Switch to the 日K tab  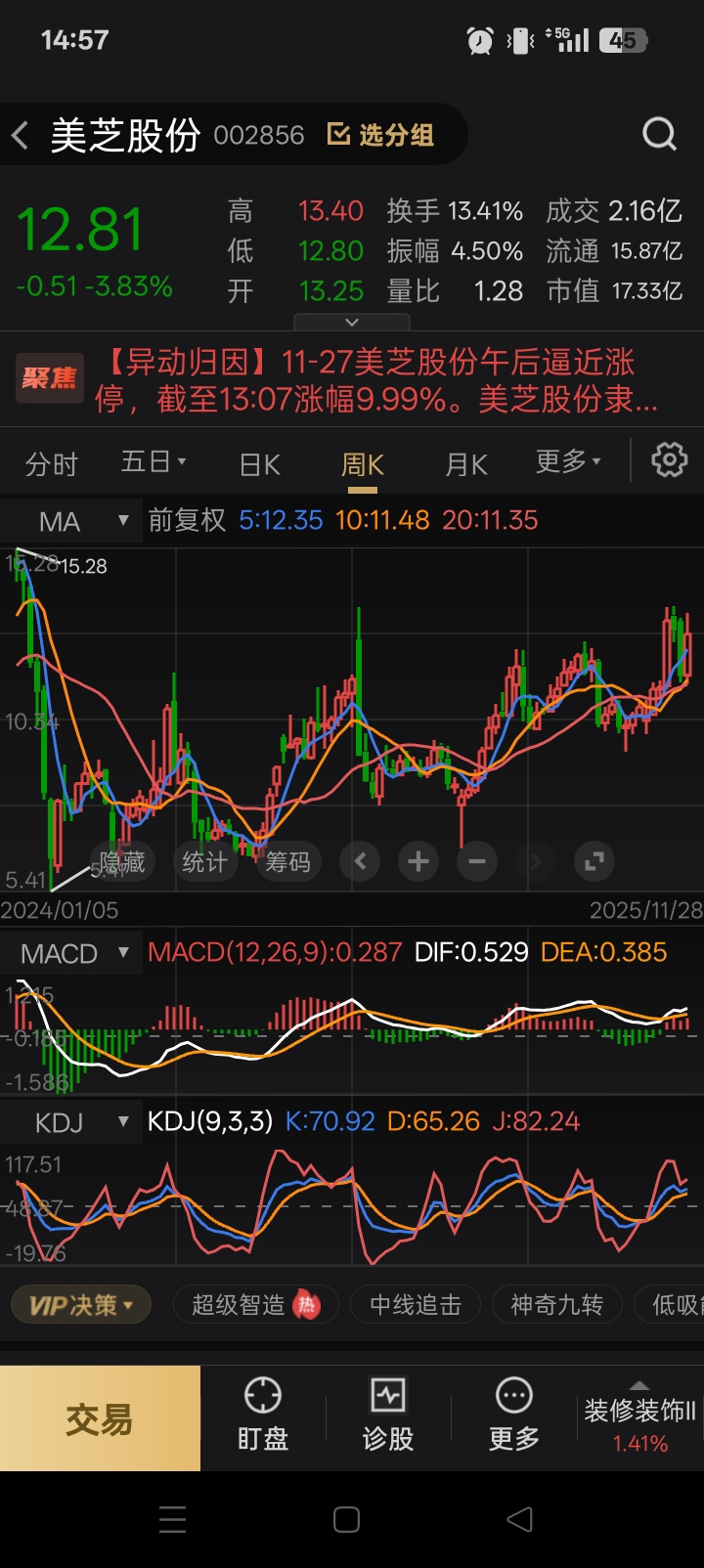pos(260,464)
